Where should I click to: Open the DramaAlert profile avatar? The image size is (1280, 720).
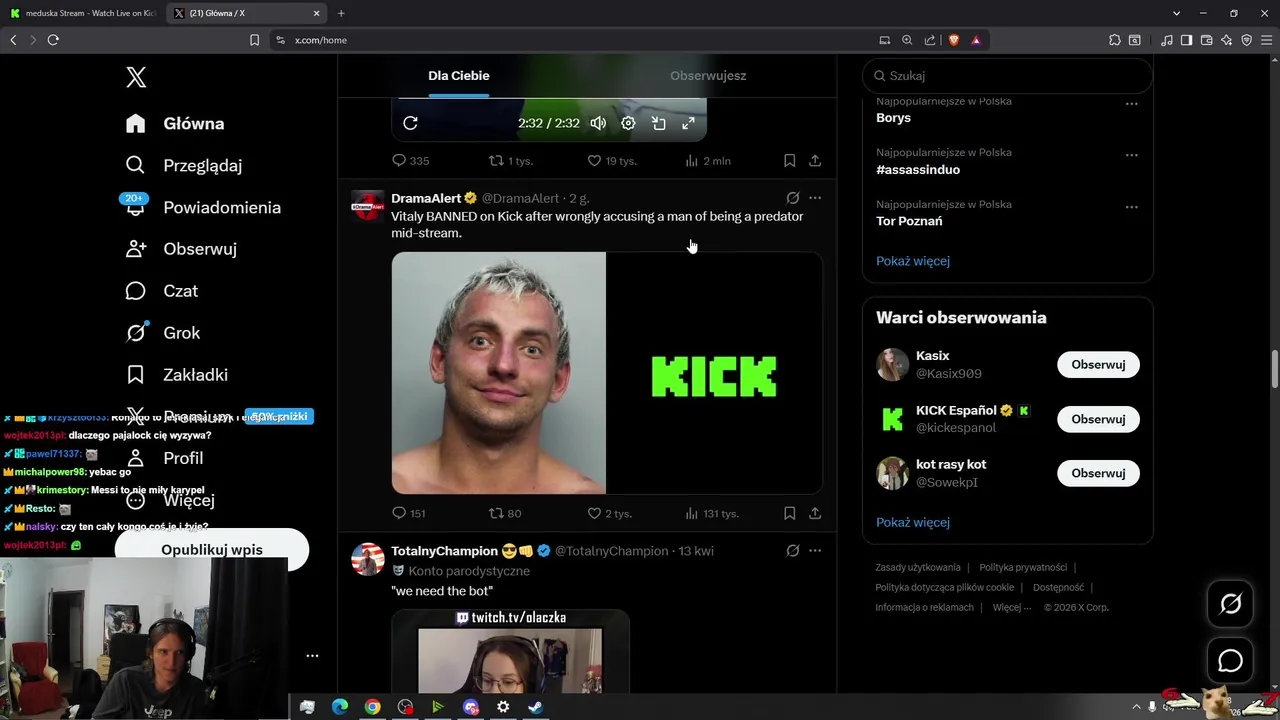coord(368,206)
